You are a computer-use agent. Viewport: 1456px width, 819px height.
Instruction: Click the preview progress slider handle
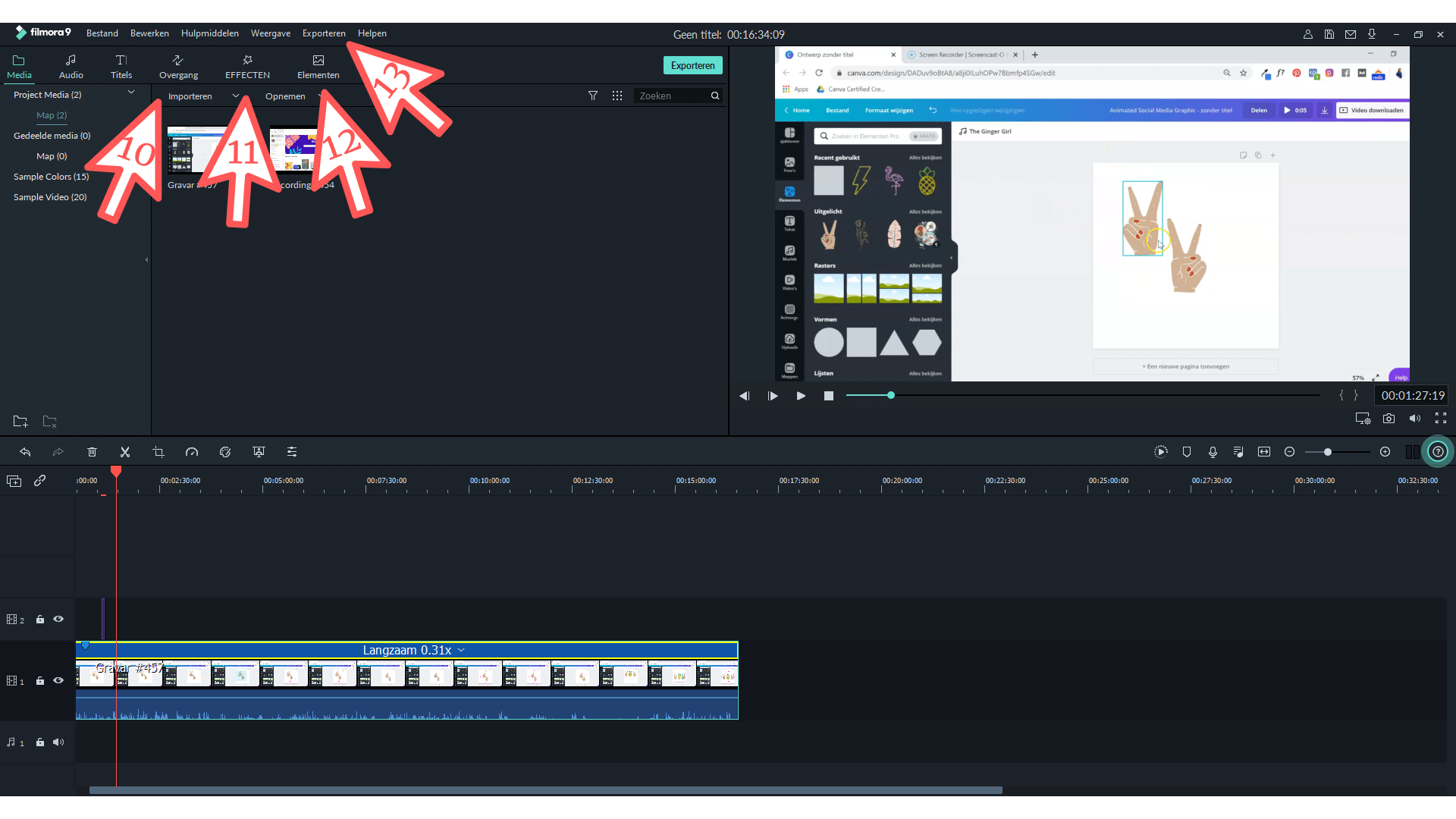891,395
